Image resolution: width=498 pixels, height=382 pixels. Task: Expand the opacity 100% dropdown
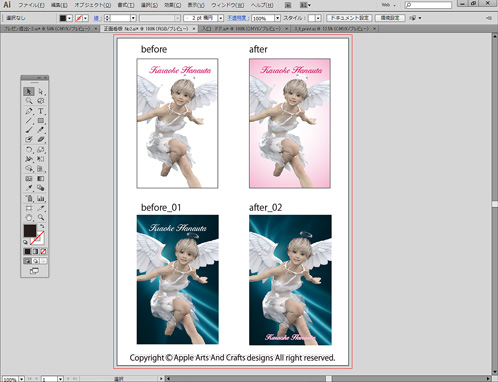277,18
